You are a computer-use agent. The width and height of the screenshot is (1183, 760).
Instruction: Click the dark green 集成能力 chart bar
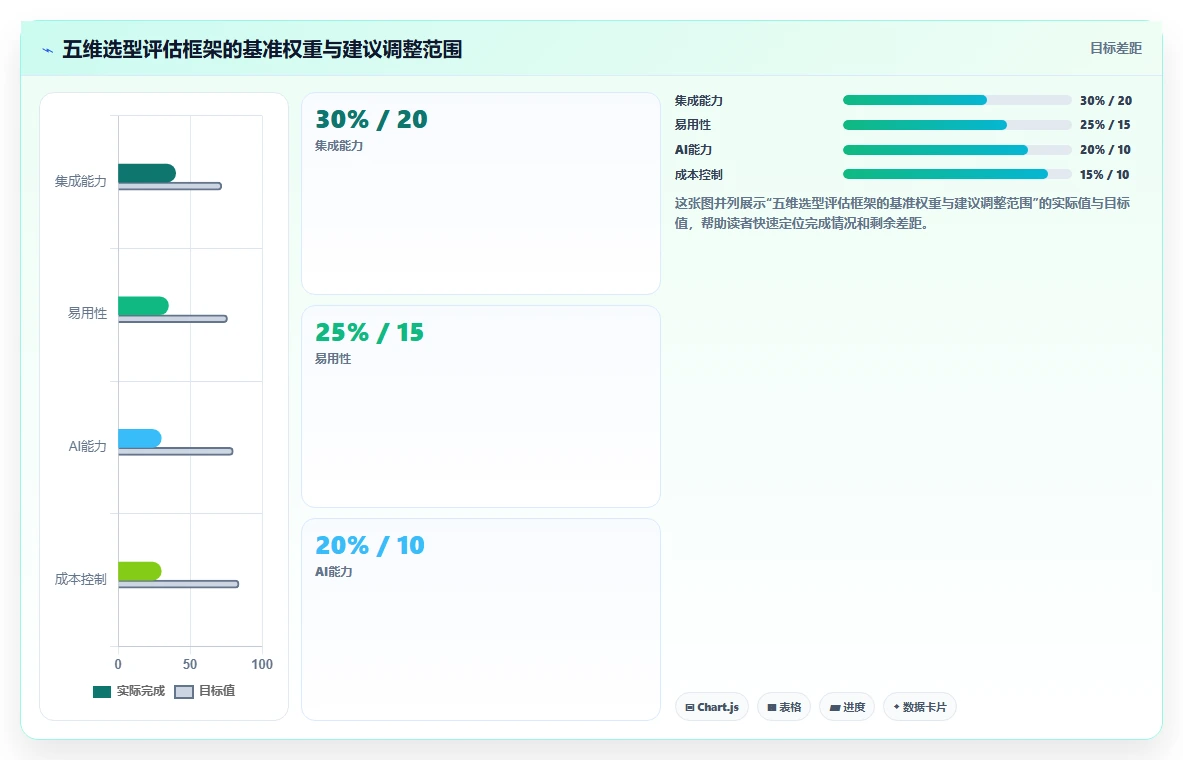(147, 173)
